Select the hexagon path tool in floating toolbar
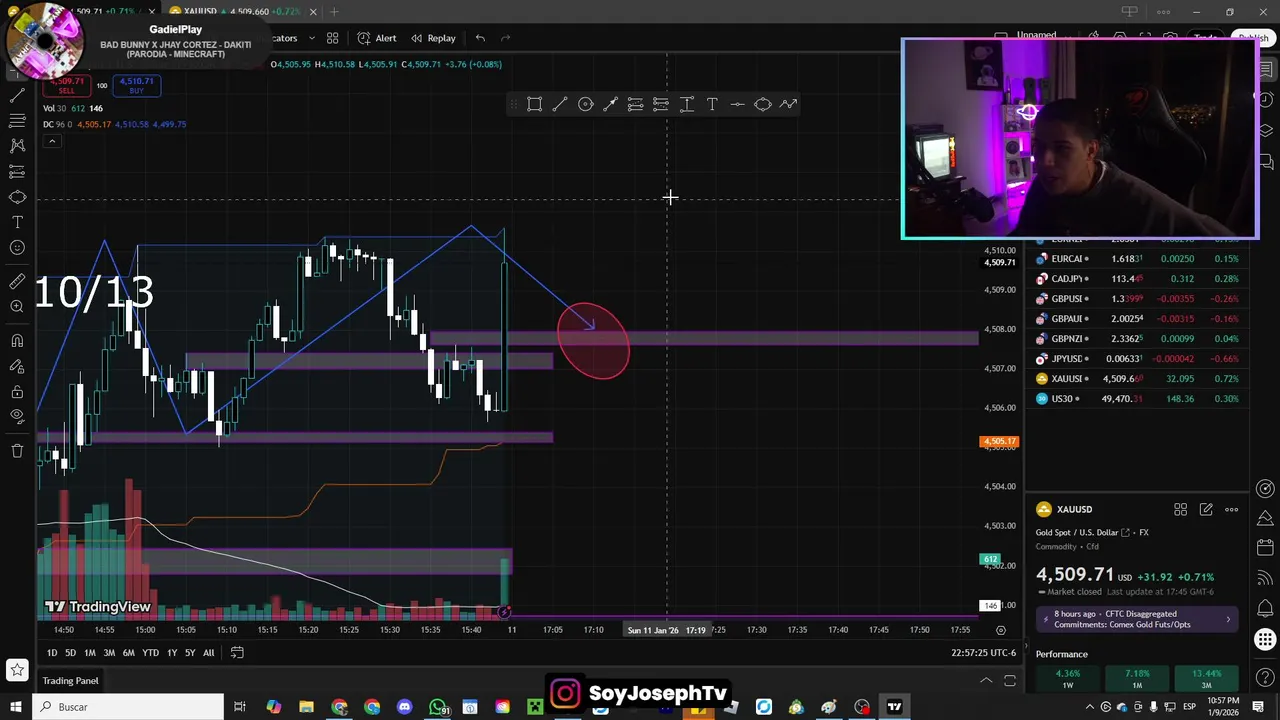Image resolution: width=1280 pixels, height=720 pixels. tap(763, 104)
